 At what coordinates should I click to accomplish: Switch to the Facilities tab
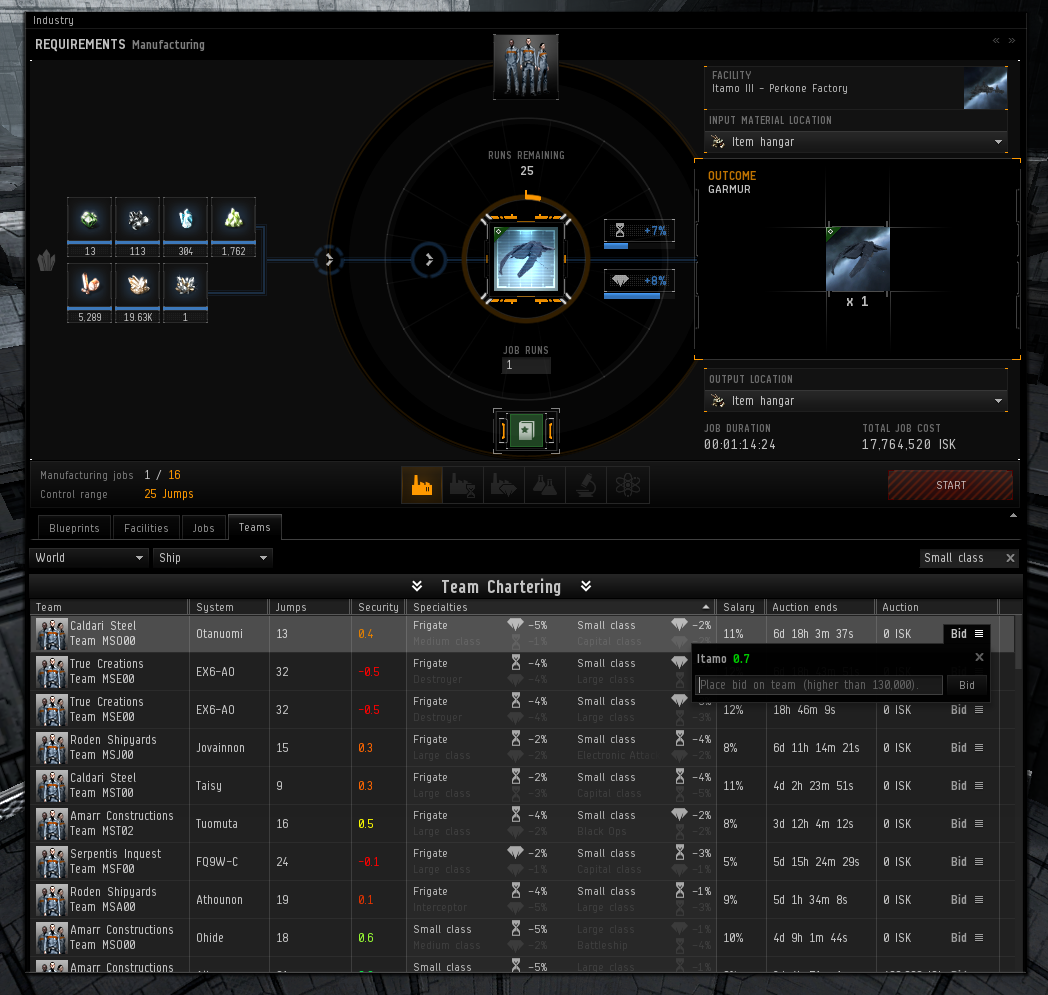pyautogui.click(x=146, y=528)
